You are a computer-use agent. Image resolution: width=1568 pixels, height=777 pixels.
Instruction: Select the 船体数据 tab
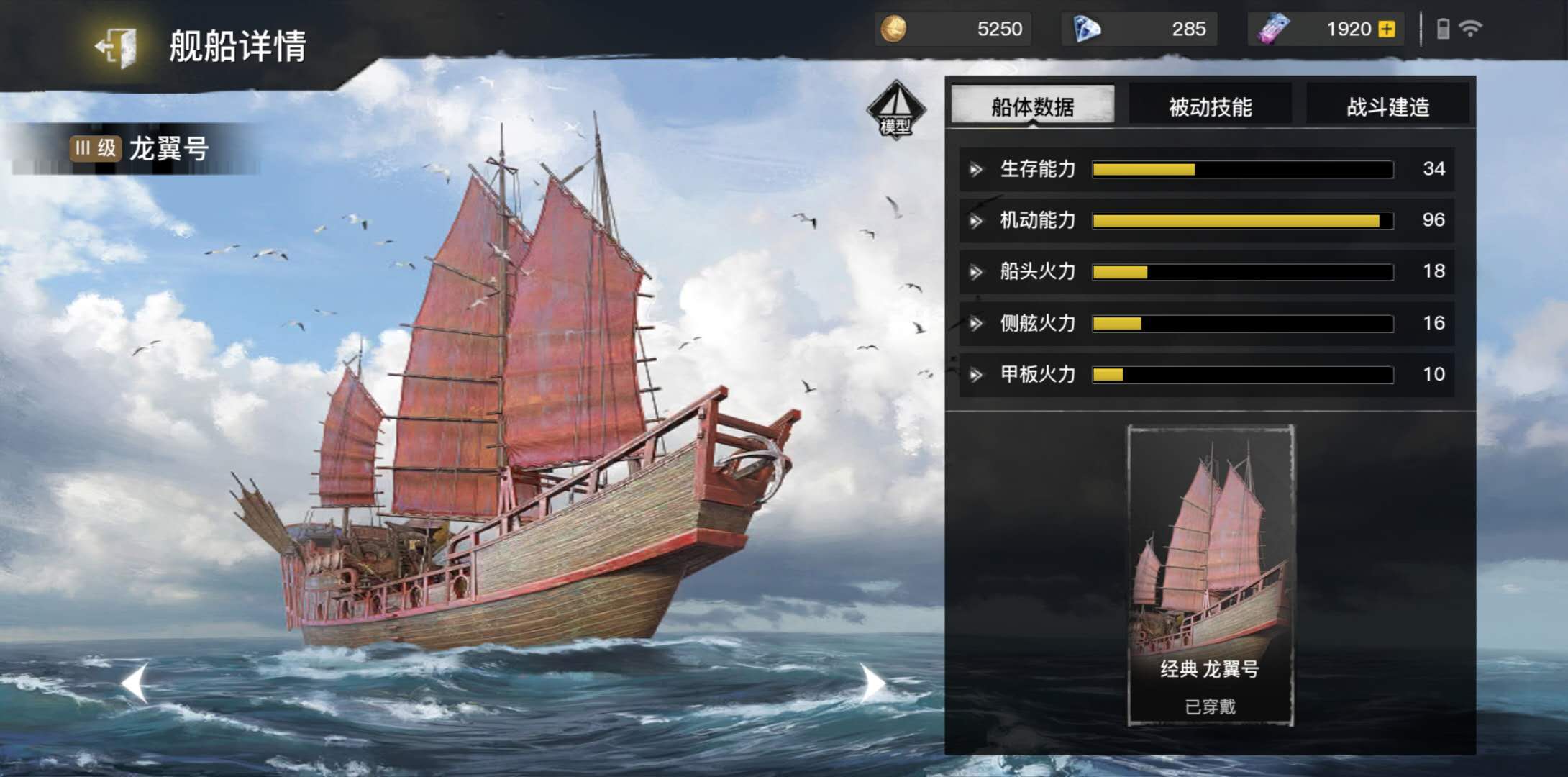pos(1033,106)
